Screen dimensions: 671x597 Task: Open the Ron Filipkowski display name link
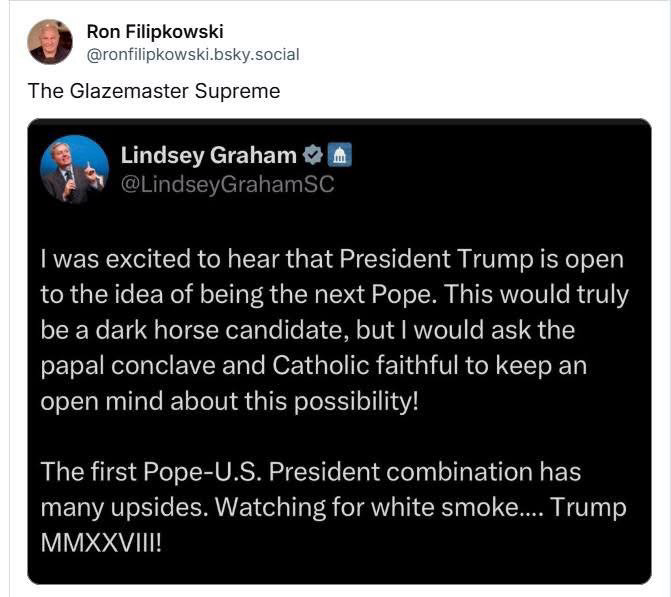coord(155,32)
